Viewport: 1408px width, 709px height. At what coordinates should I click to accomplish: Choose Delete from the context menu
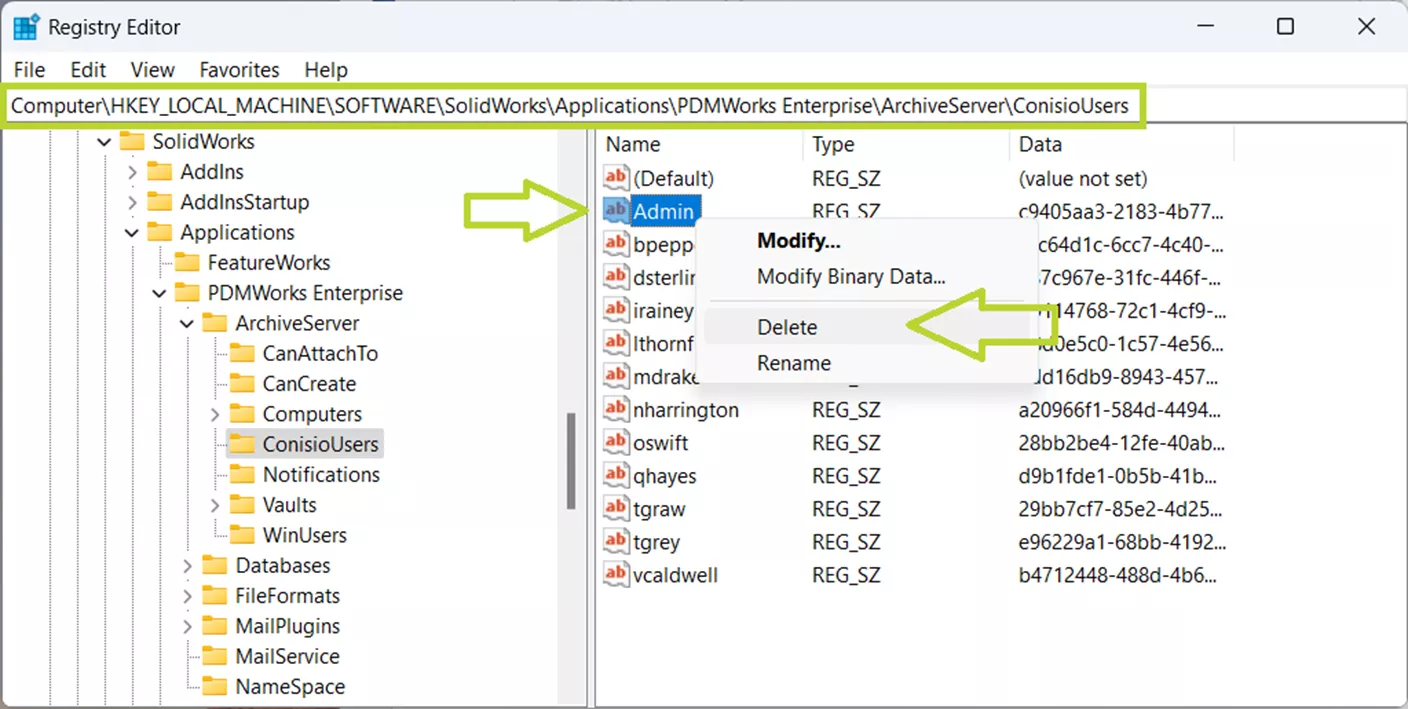click(787, 327)
